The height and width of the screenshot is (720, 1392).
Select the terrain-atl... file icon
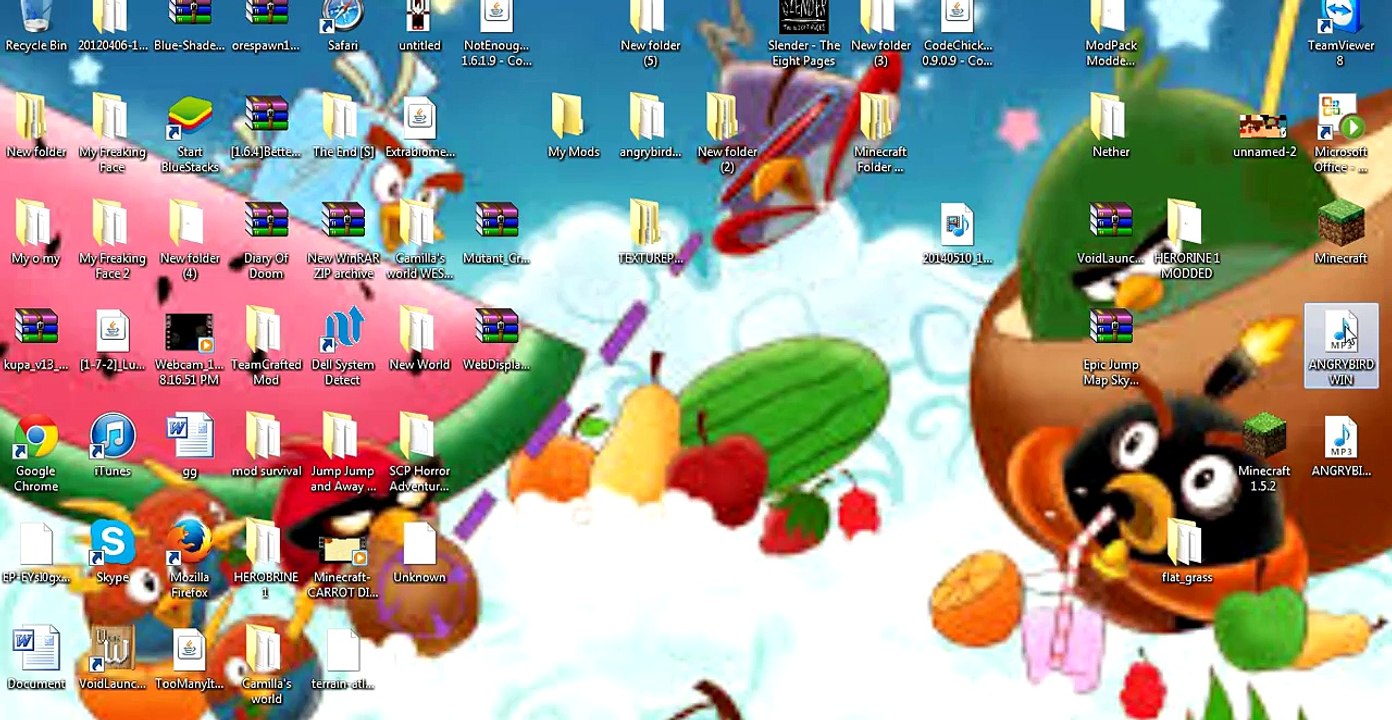tap(343, 660)
